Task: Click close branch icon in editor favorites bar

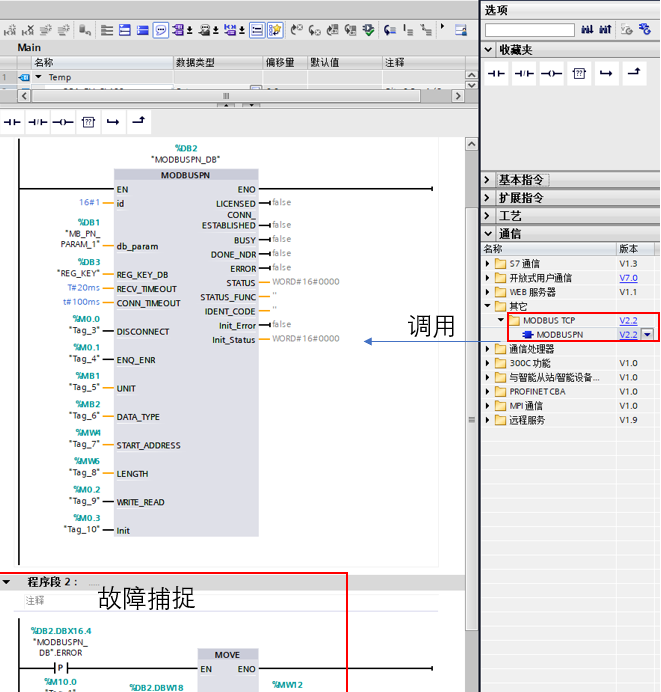Action: coord(139,121)
